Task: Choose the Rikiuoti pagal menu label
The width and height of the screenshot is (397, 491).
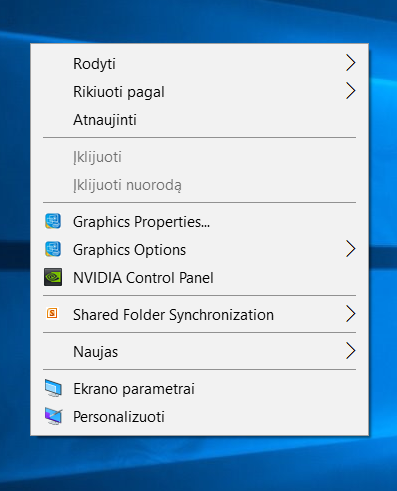Action: point(119,92)
